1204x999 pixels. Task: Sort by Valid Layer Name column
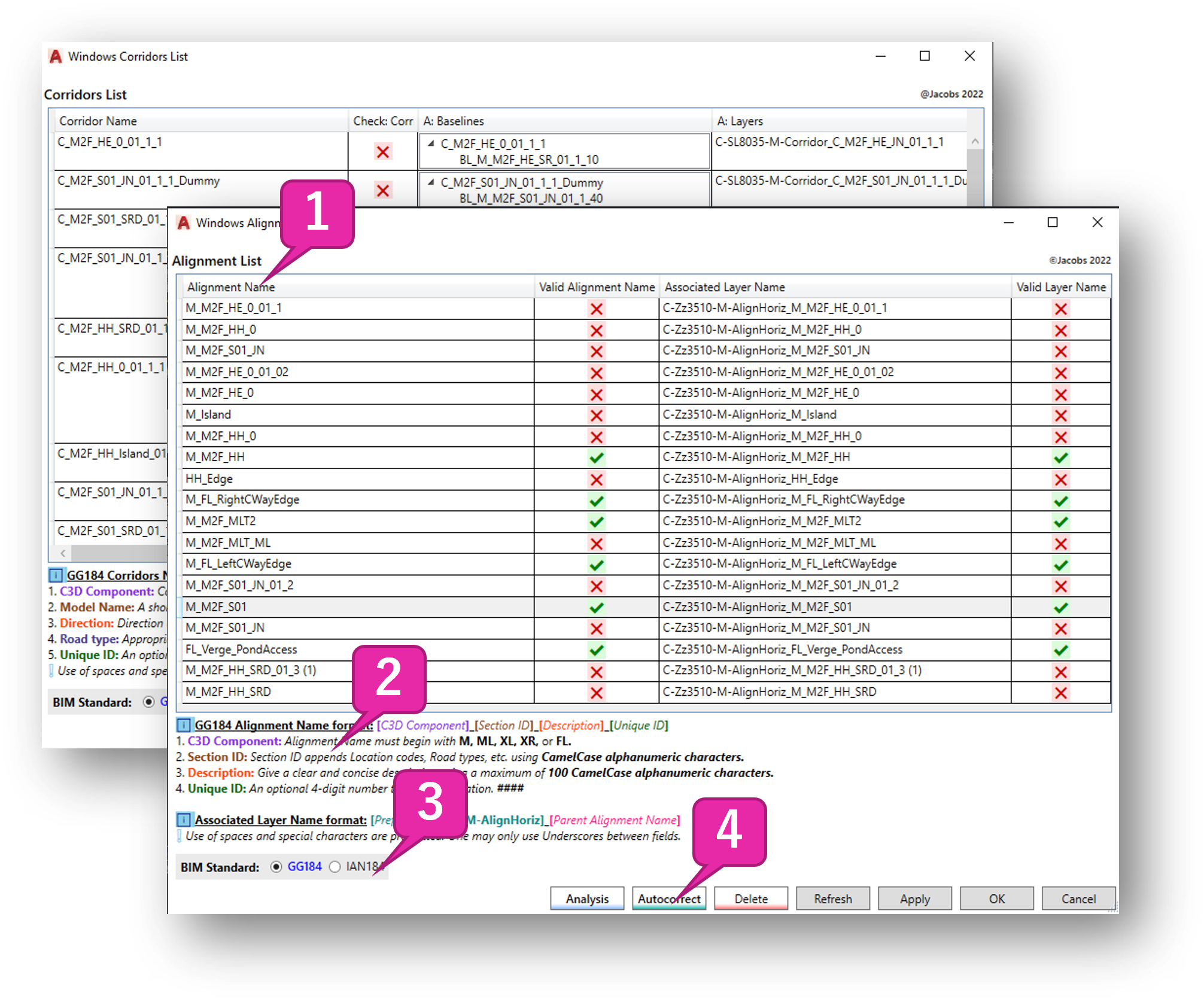point(1061,287)
